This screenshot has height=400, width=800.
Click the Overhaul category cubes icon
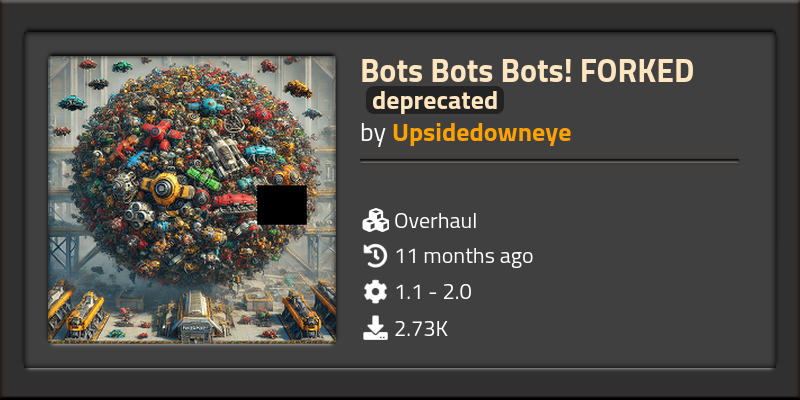click(x=376, y=221)
